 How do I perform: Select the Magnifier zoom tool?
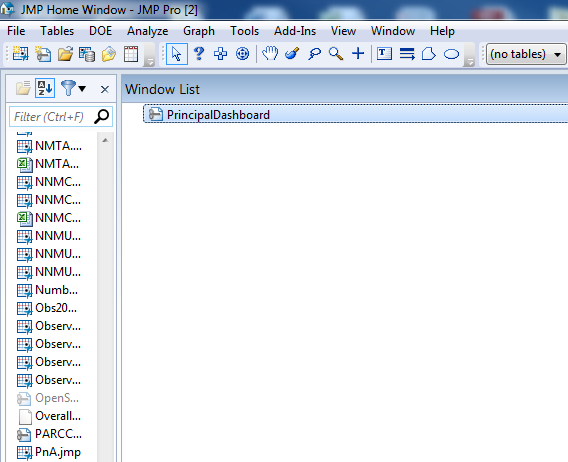coord(336,54)
